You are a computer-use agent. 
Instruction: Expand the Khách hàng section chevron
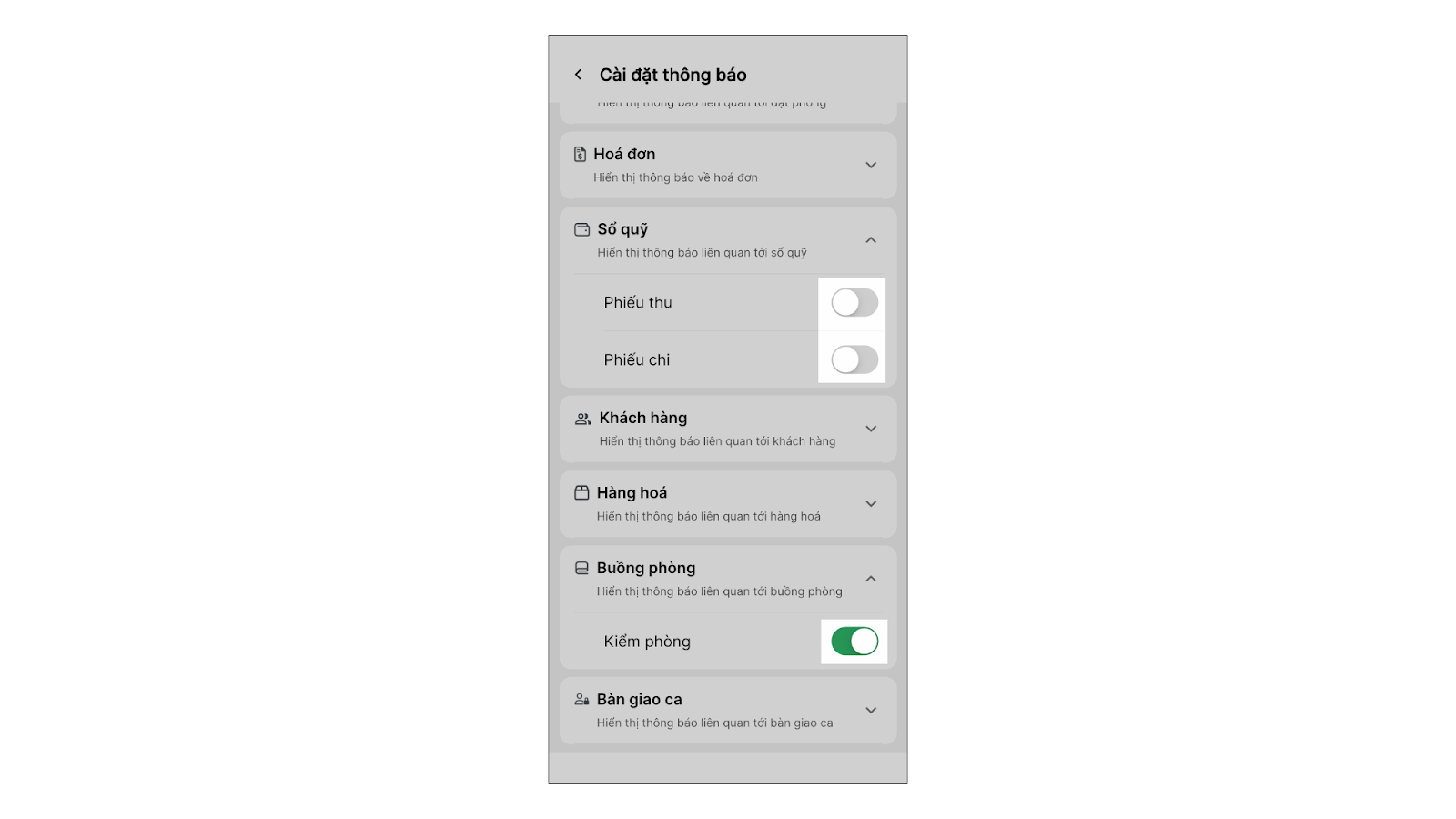coord(871,429)
